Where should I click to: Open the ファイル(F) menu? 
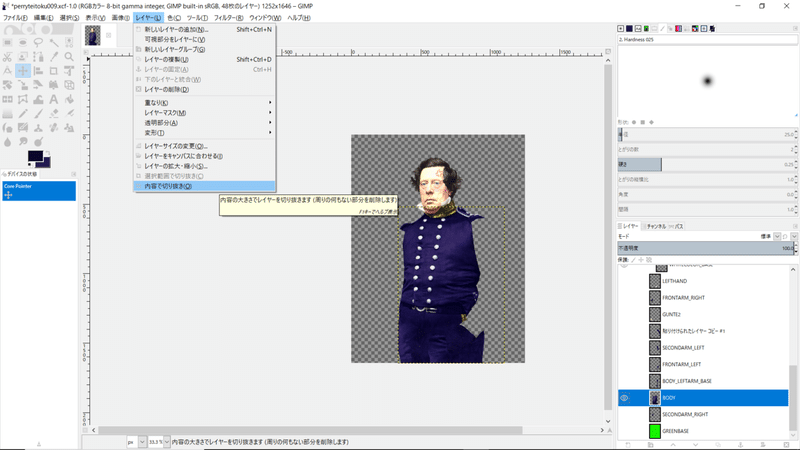(x=15, y=18)
